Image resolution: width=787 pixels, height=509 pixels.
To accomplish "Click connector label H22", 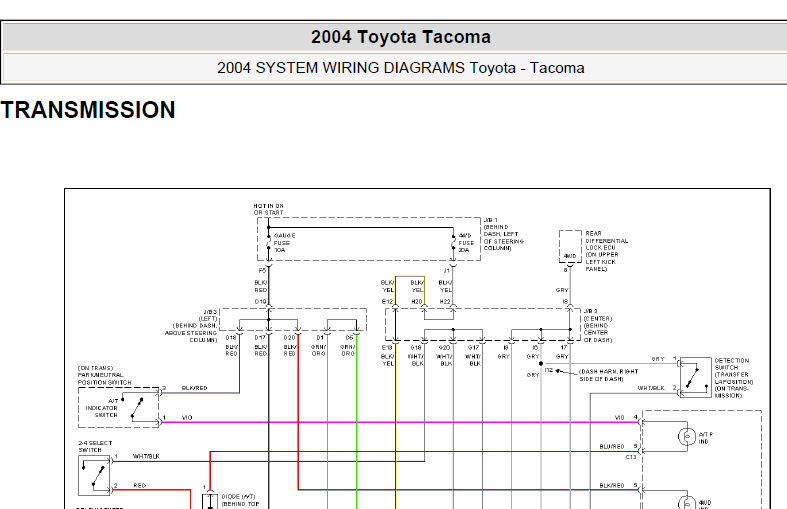I will [x=445, y=302].
